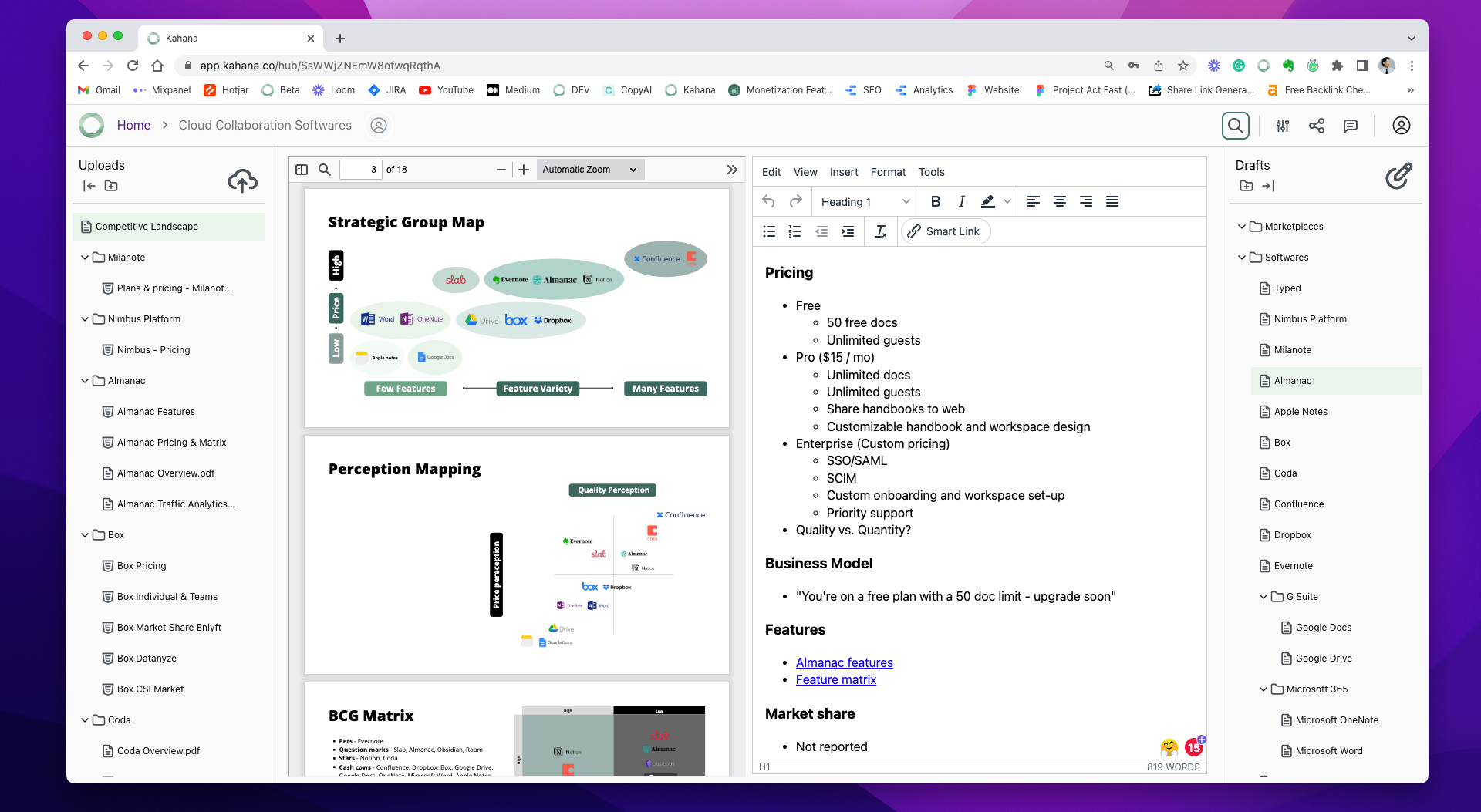1481x812 pixels.
Task: Open the Insert menu
Action: (x=844, y=172)
